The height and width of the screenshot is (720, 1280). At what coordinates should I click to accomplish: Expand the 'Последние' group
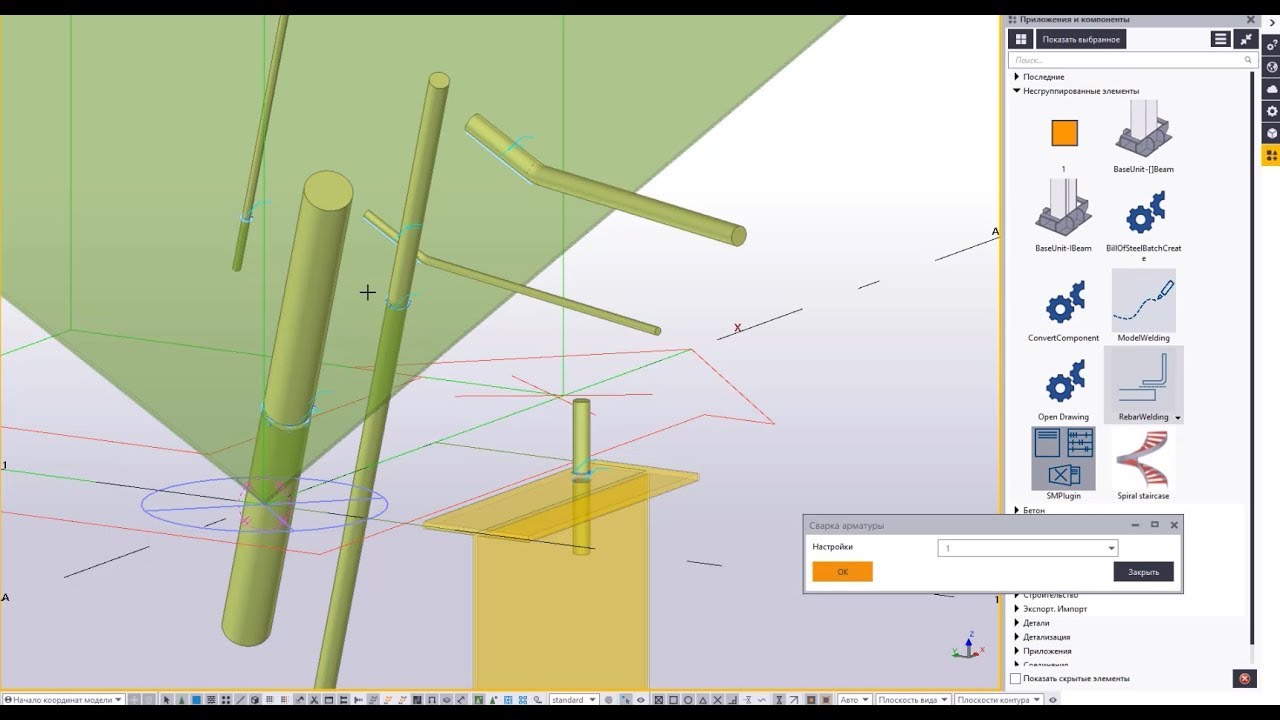pos(1017,77)
